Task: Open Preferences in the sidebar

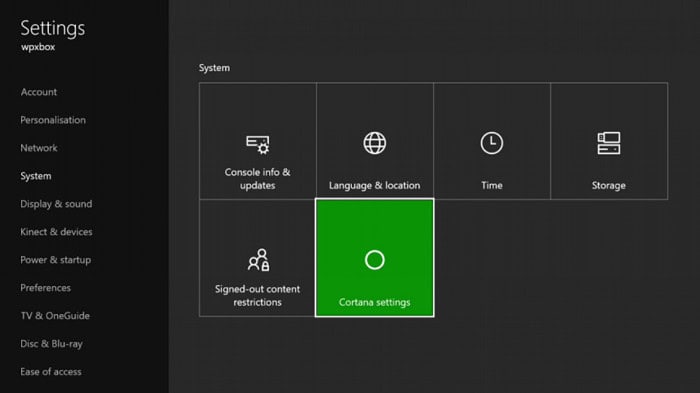Action: point(46,288)
